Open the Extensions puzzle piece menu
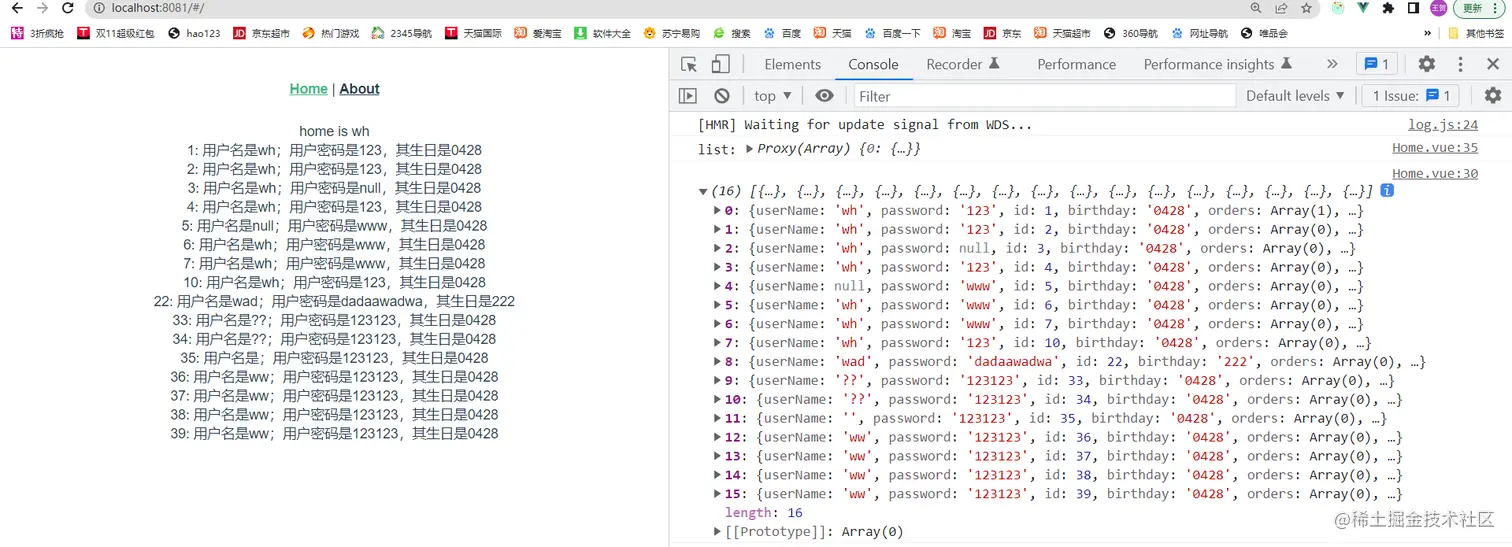 coord(1388,8)
